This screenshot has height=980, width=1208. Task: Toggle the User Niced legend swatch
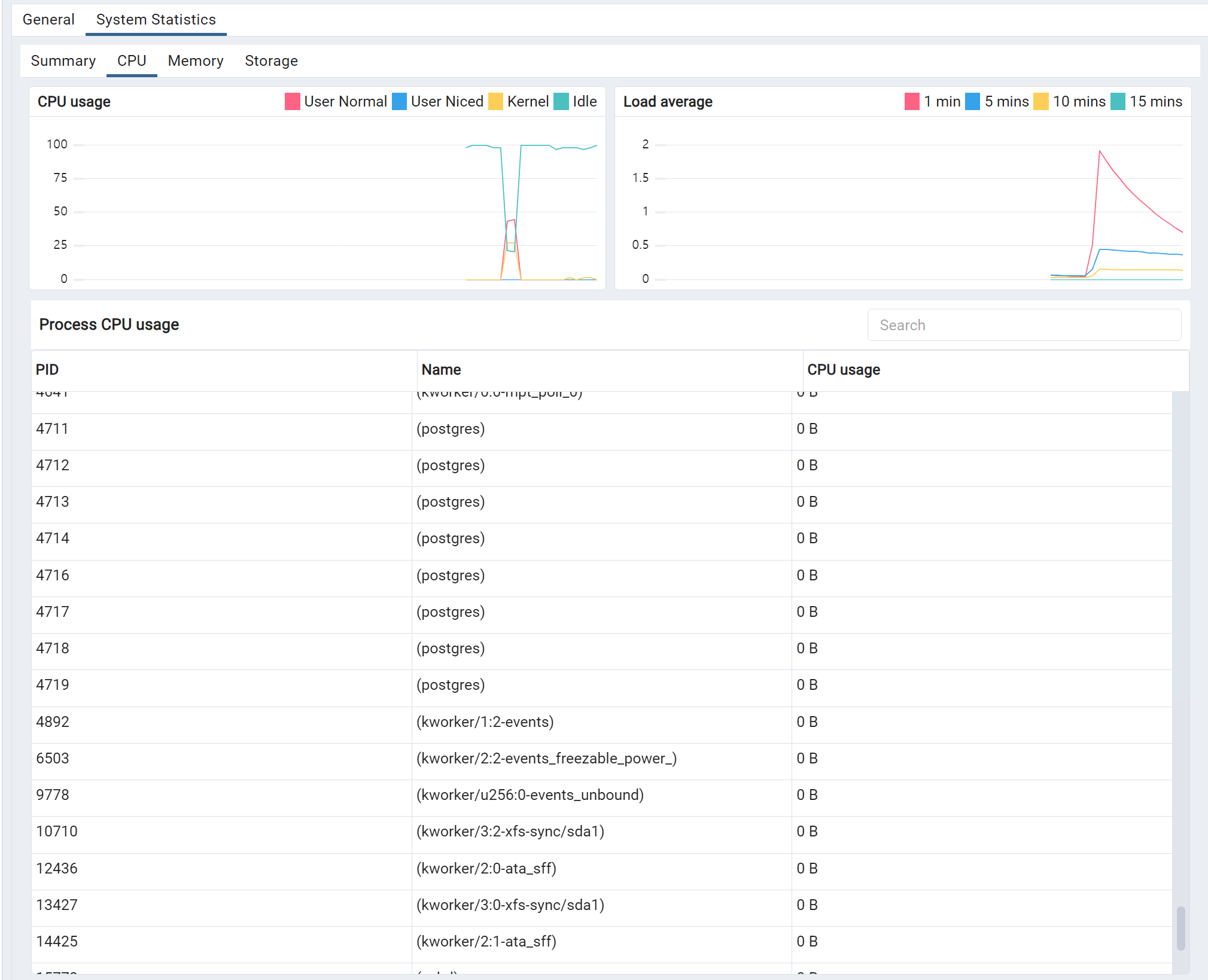399,102
